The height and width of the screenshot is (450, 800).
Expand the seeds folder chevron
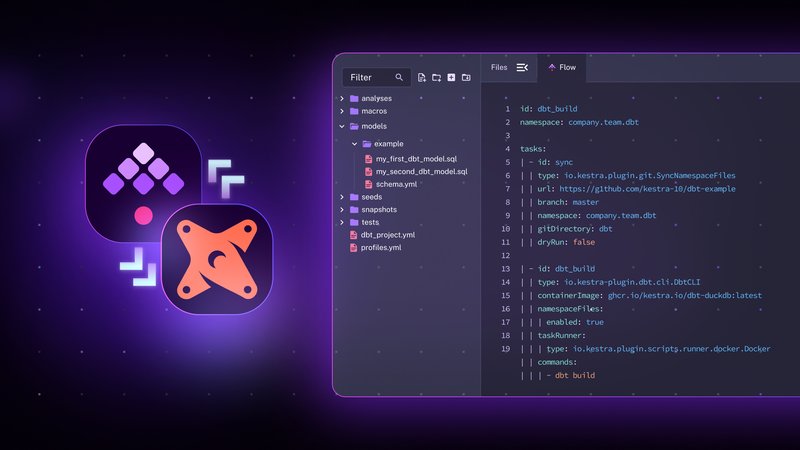(x=342, y=197)
